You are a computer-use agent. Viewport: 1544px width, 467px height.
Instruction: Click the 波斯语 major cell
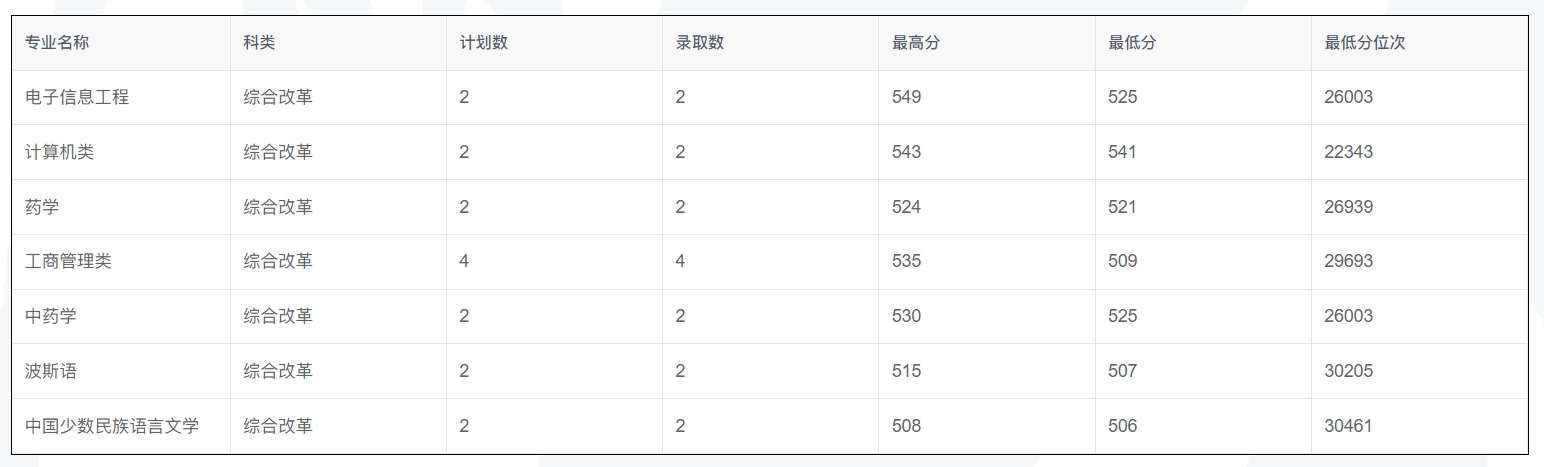point(51,371)
